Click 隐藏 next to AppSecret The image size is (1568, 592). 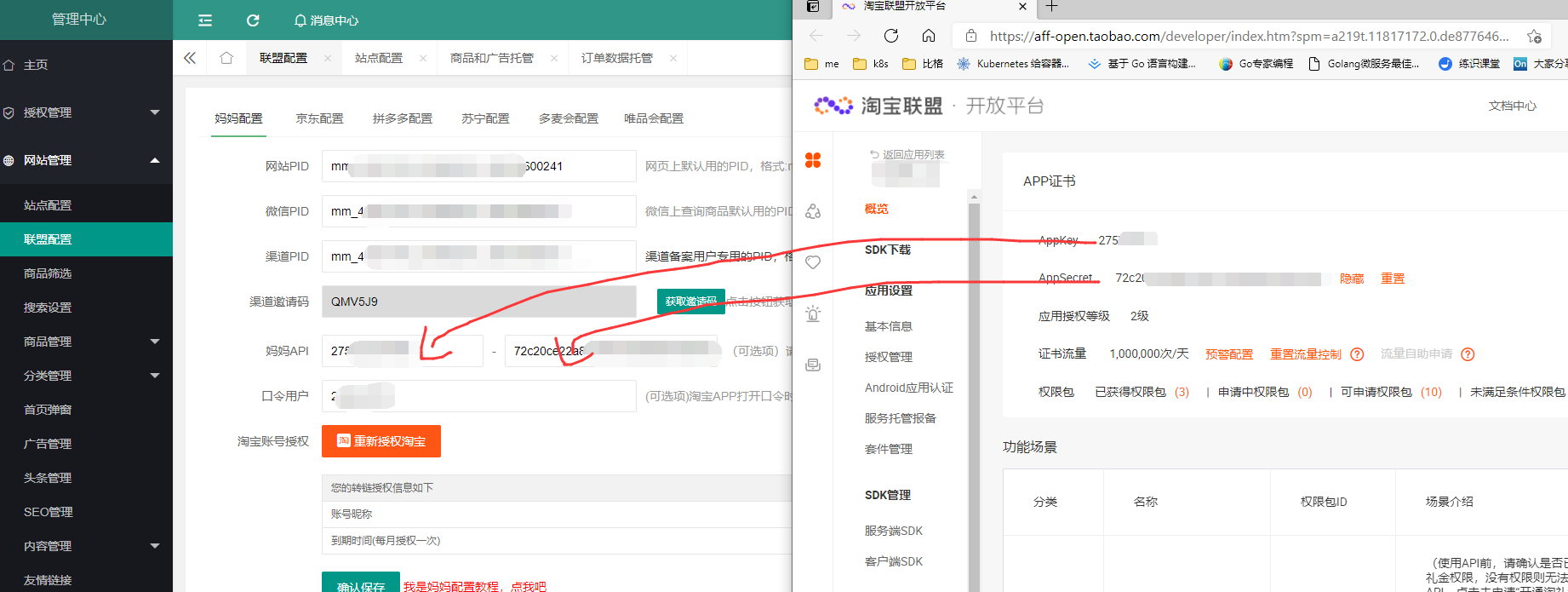click(x=1352, y=279)
